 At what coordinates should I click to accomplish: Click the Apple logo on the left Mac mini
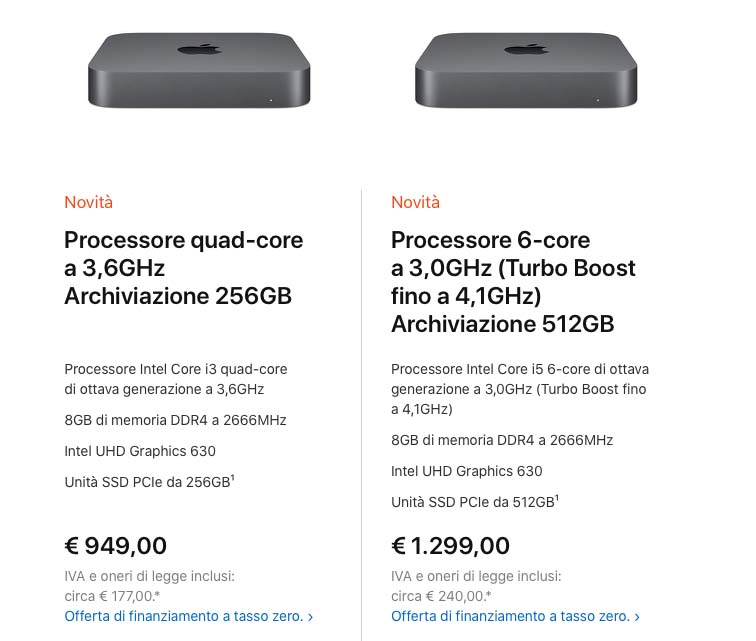(x=198, y=48)
